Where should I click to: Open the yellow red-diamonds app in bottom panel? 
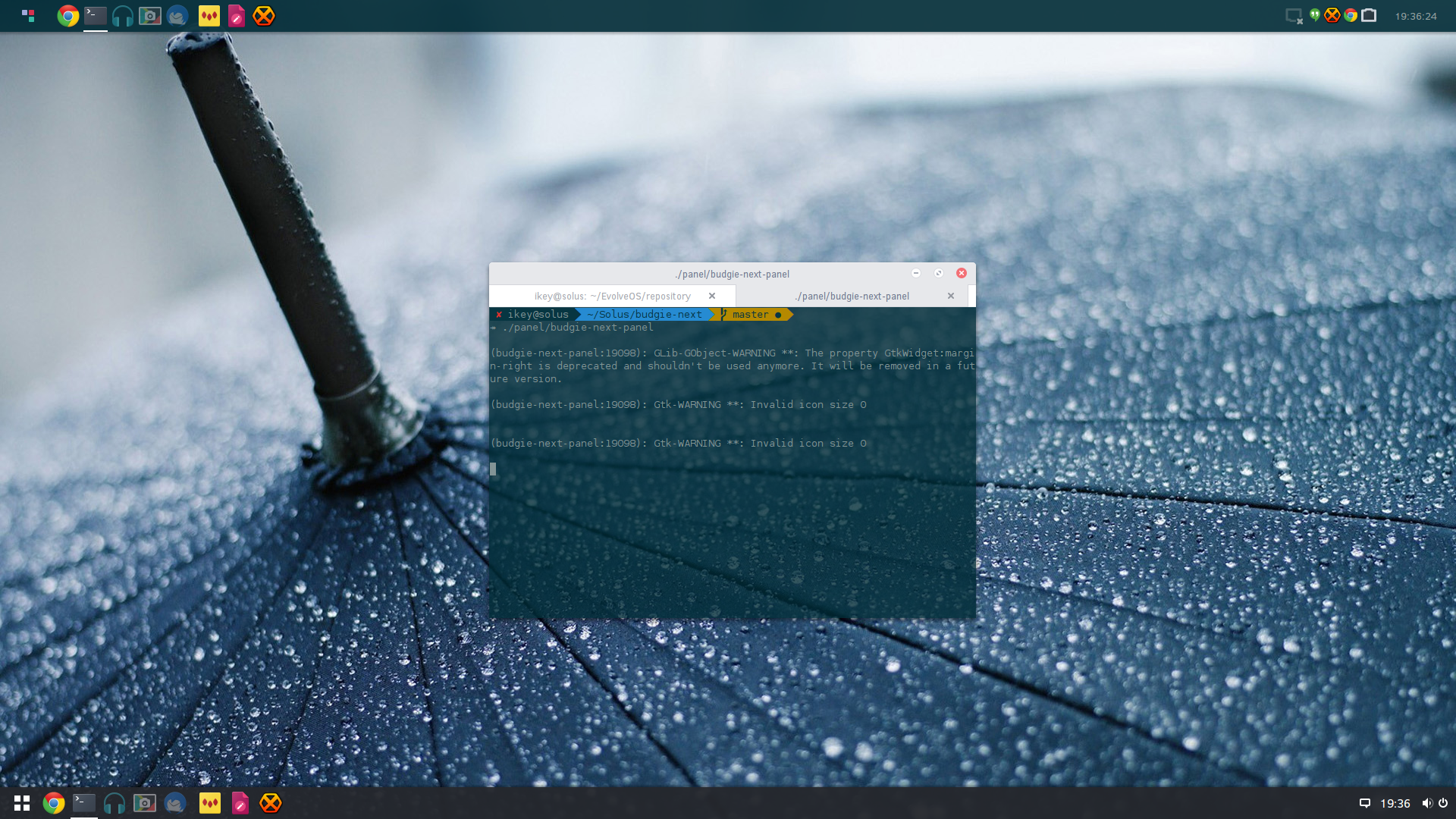click(x=210, y=803)
